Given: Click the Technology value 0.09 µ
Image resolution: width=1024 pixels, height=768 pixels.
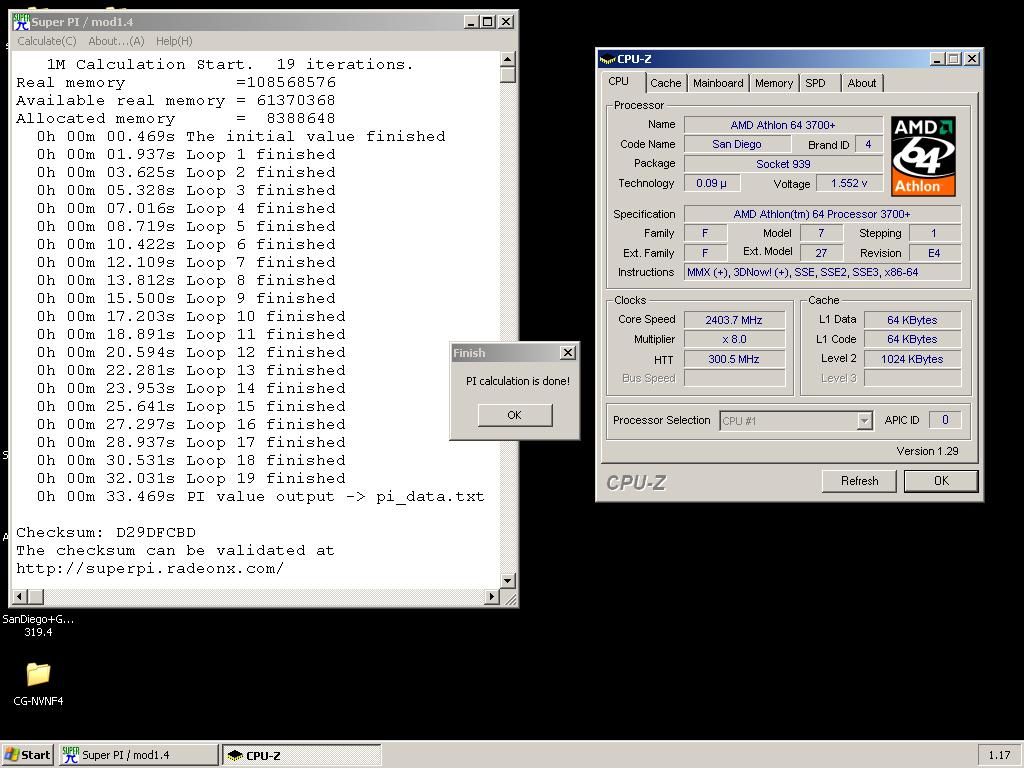Looking at the screenshot, I should click(x=712, y=184).
